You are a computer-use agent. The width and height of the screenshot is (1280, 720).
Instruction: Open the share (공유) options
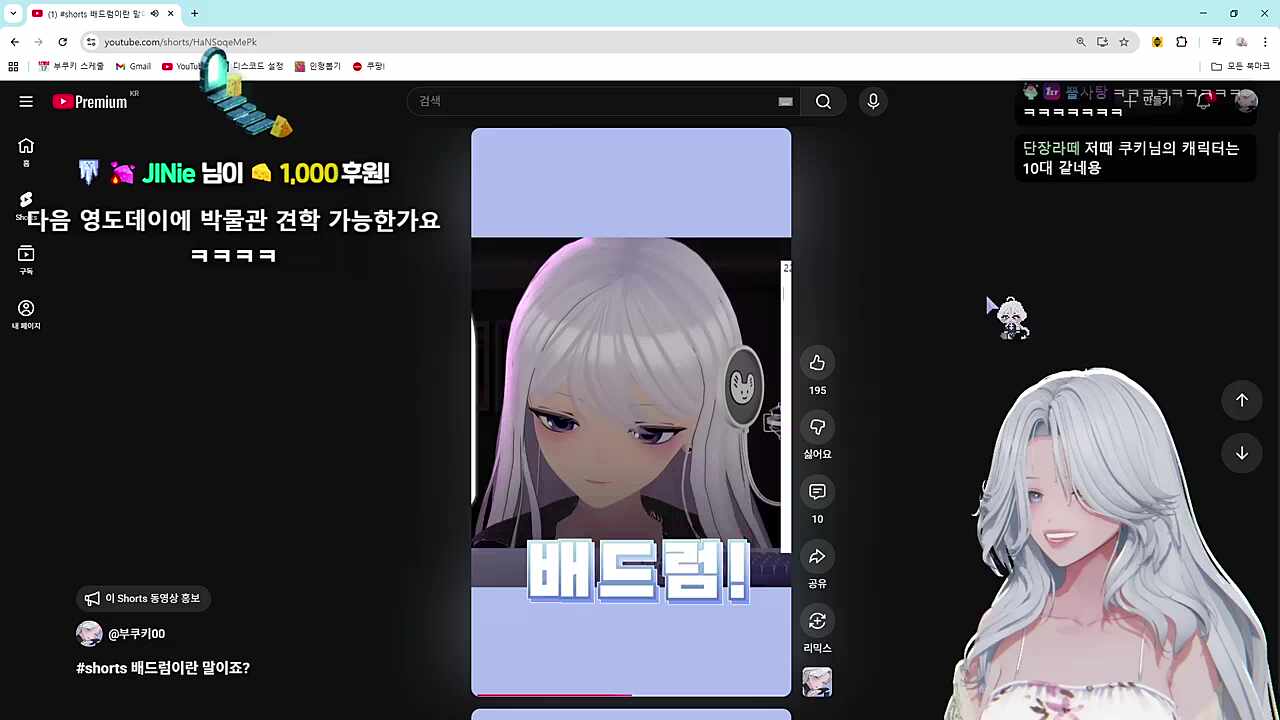point(817,557)
